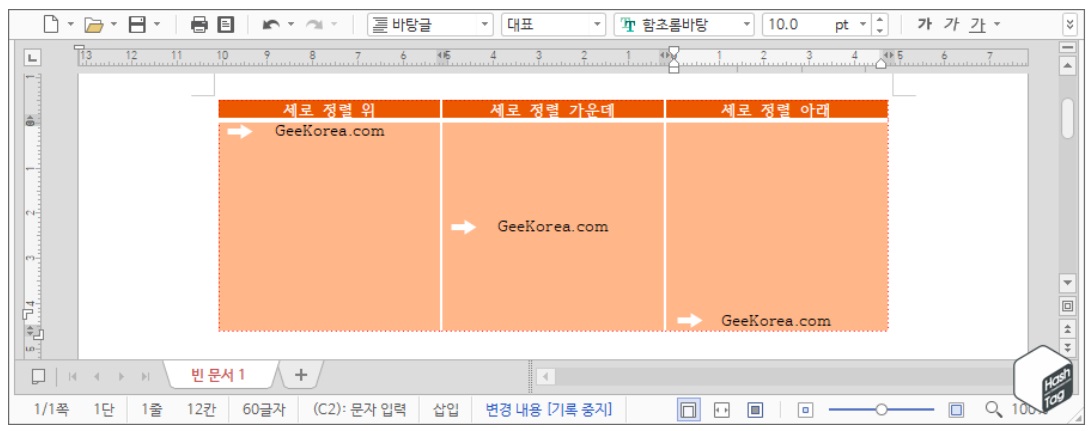Click the zoom magnifier icon in status bar
Viewport: 1090px width, 431px height.
pyautogui.click(x=994, y=409)
